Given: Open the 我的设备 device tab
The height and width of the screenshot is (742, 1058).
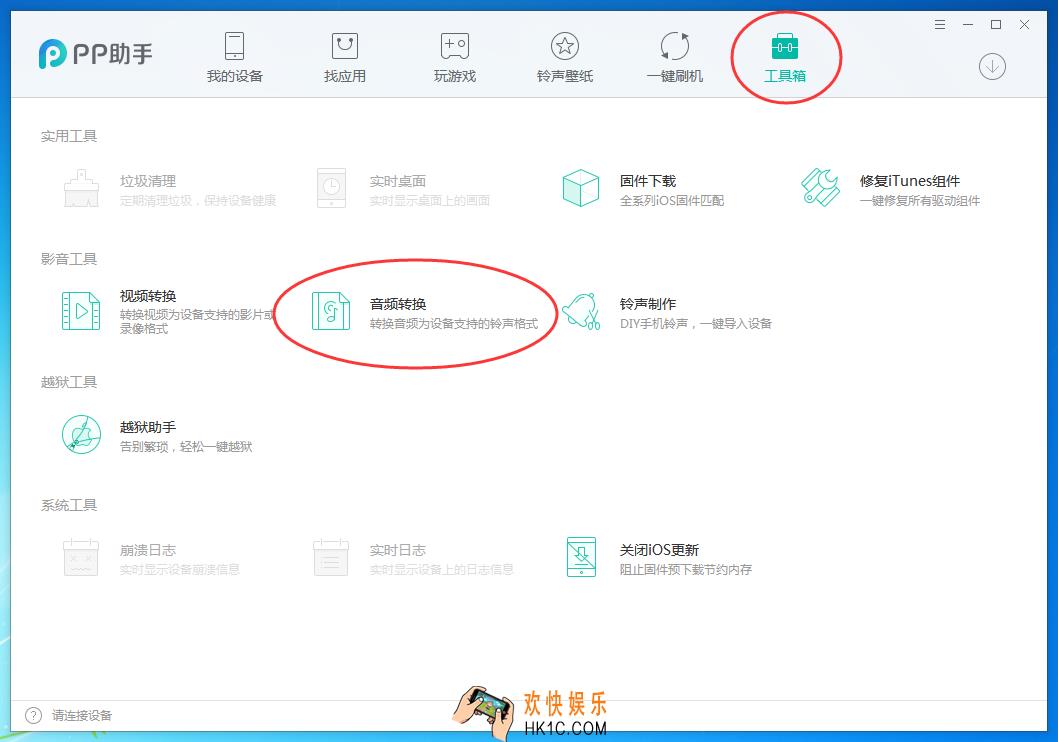Looking at the screenshot, I should tap(234, 57).
